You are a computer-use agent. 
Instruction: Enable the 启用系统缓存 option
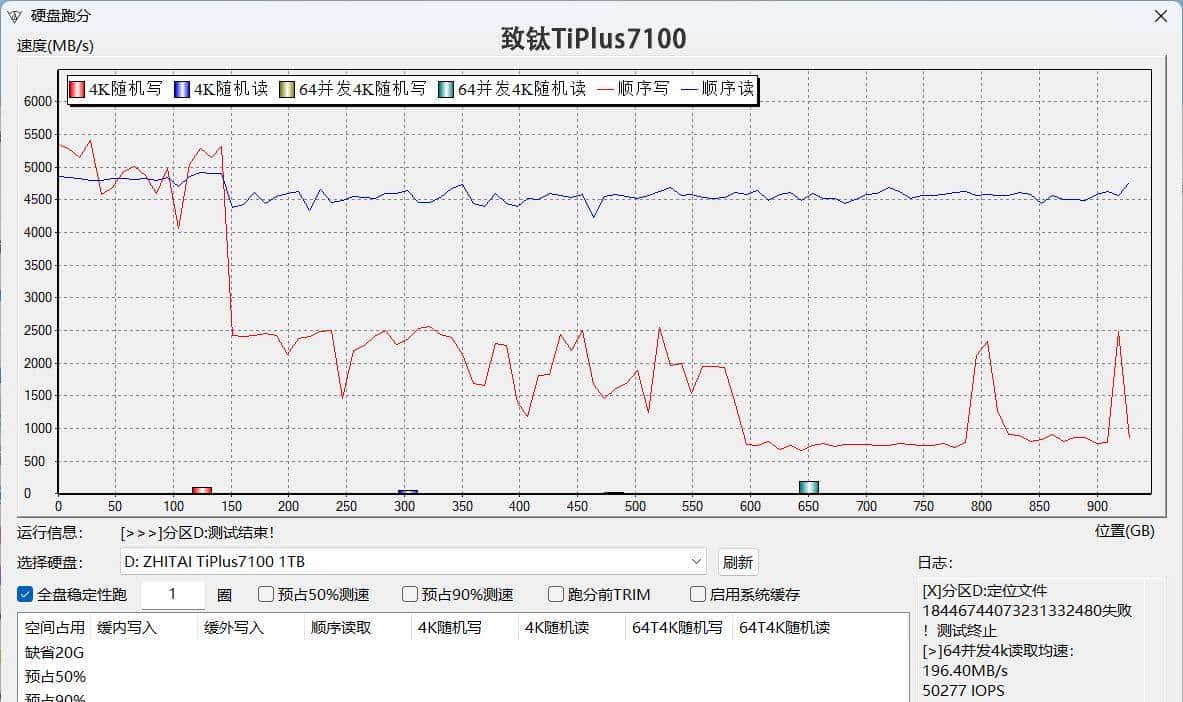coord(697,594)
